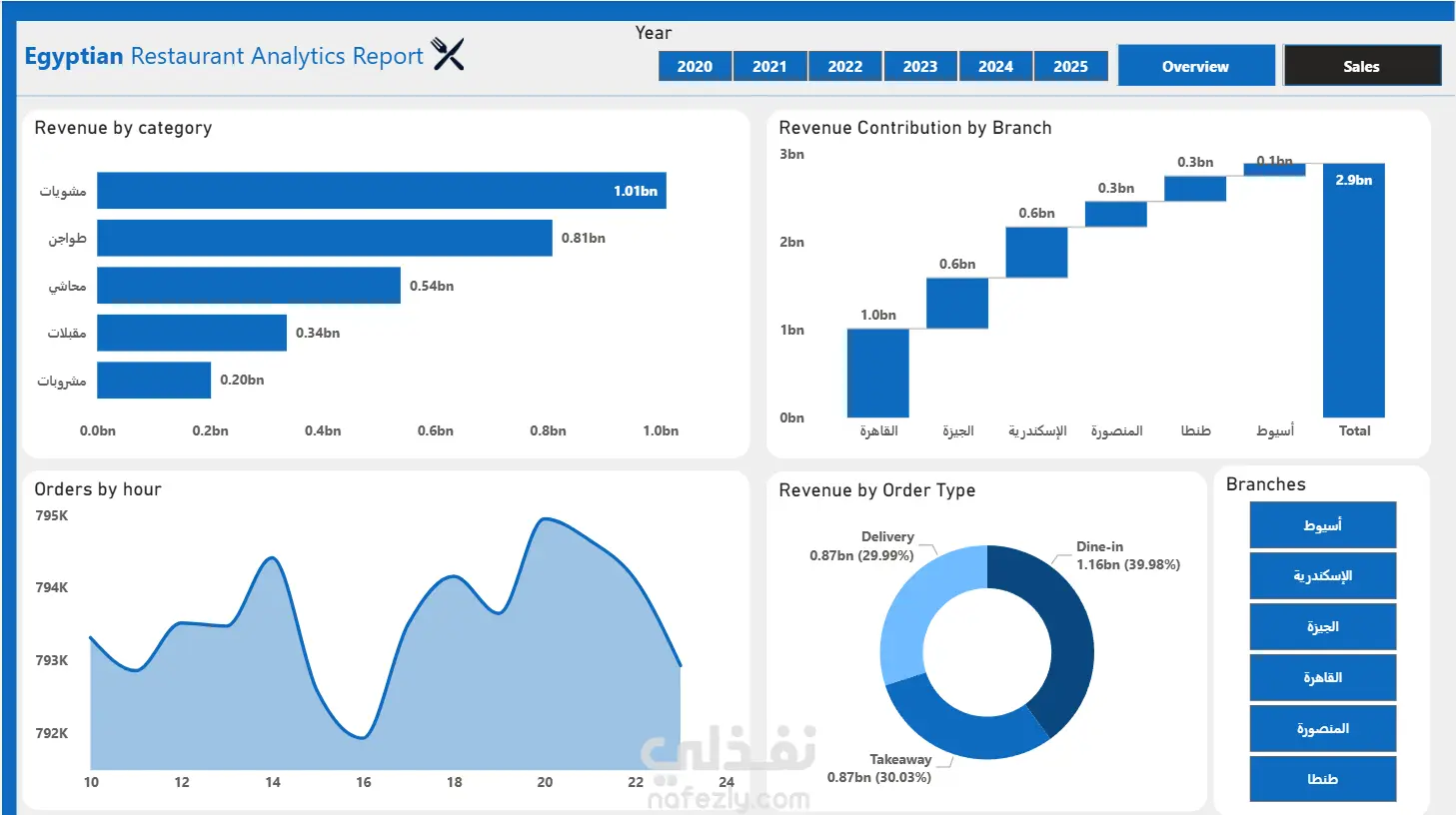This screenshot has height=815, width=1456.
Task: Filter by the الجيزة branch
Action: pyautogui.click(x=1322, y=627)
